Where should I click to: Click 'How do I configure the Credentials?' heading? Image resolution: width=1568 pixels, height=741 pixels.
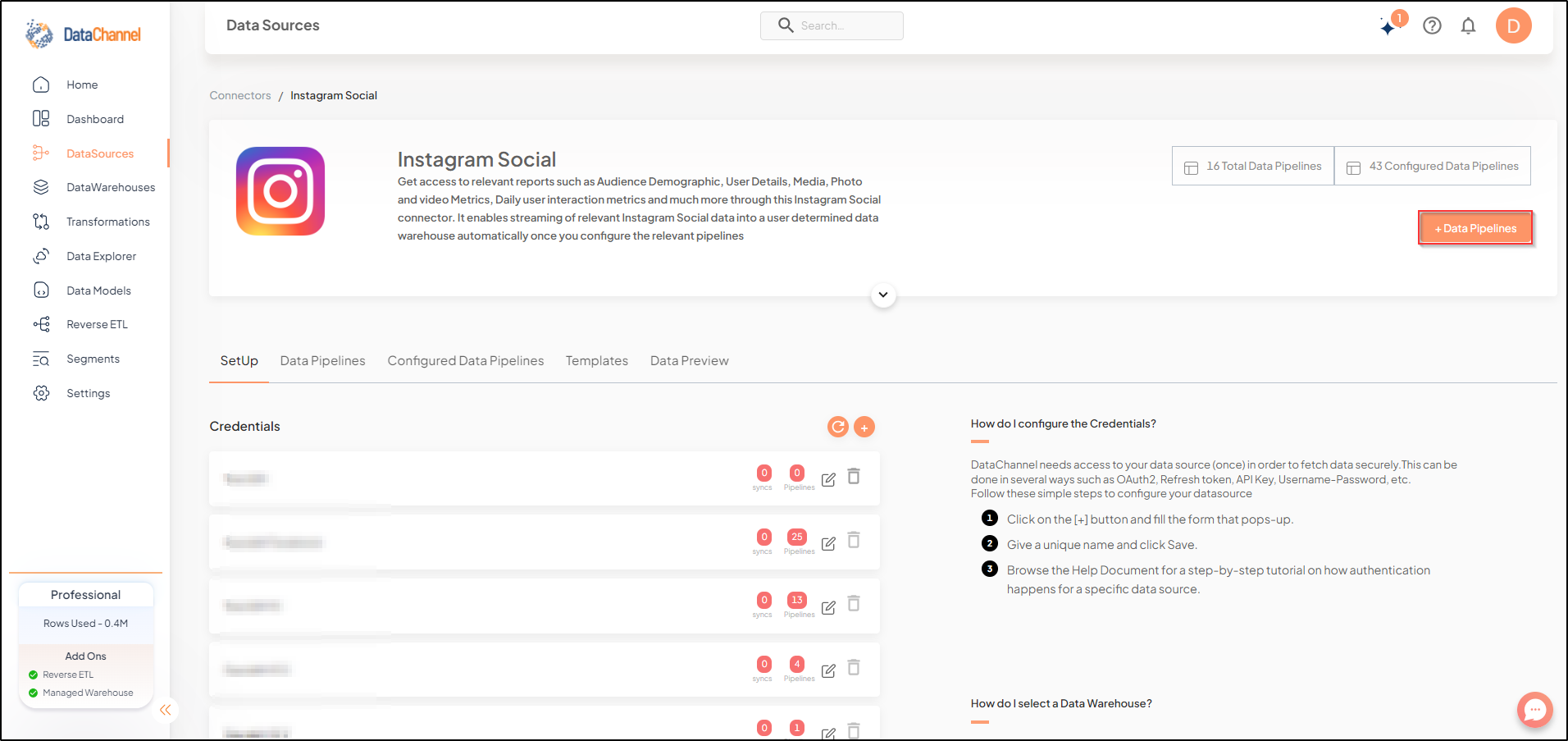1064,423
